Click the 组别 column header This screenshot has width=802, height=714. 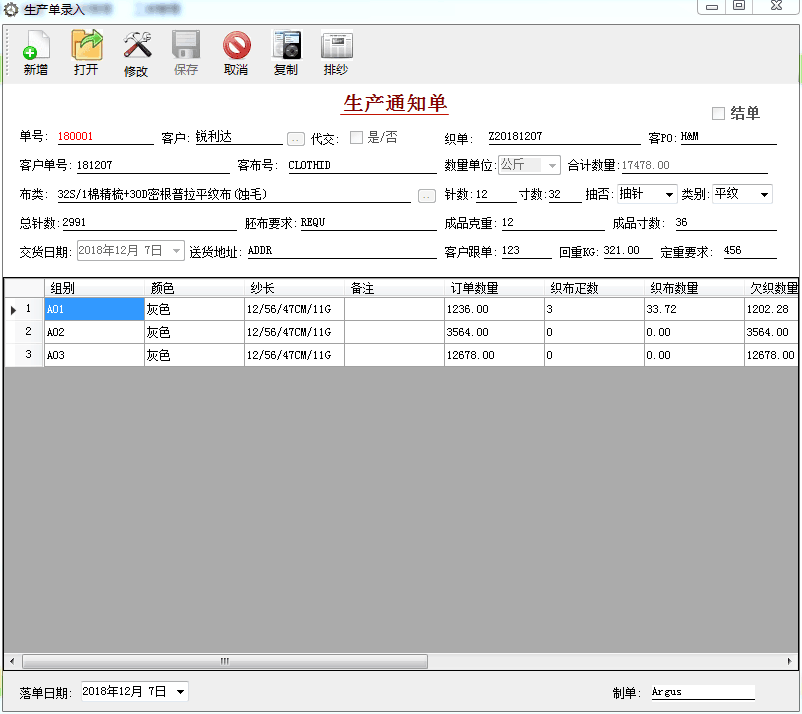pos(94,288)
